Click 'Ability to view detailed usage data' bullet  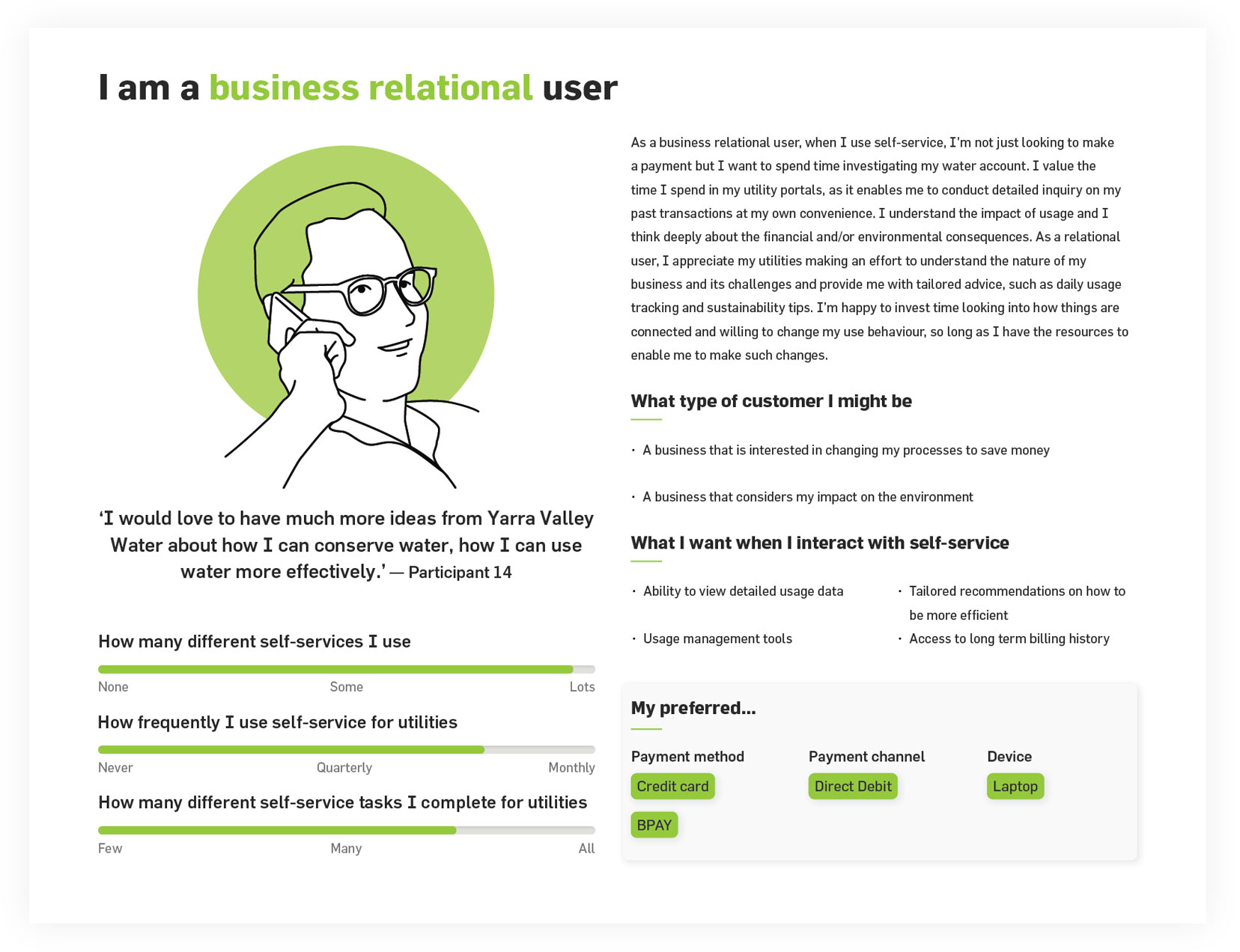[743, 591]
